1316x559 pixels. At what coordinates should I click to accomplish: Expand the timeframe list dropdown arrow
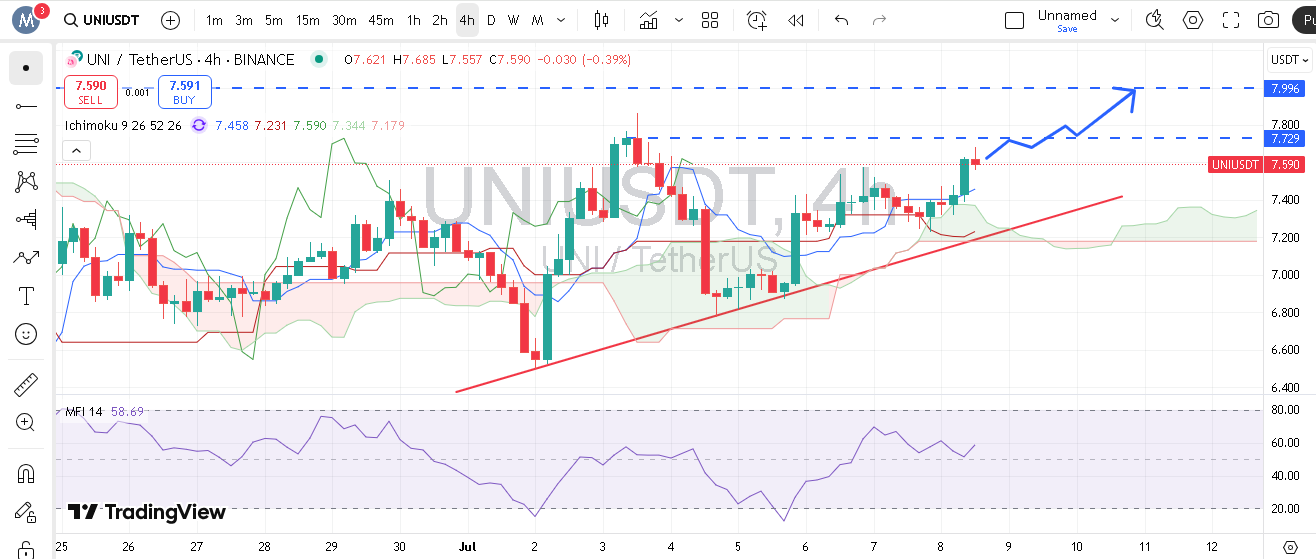(561, 20)
